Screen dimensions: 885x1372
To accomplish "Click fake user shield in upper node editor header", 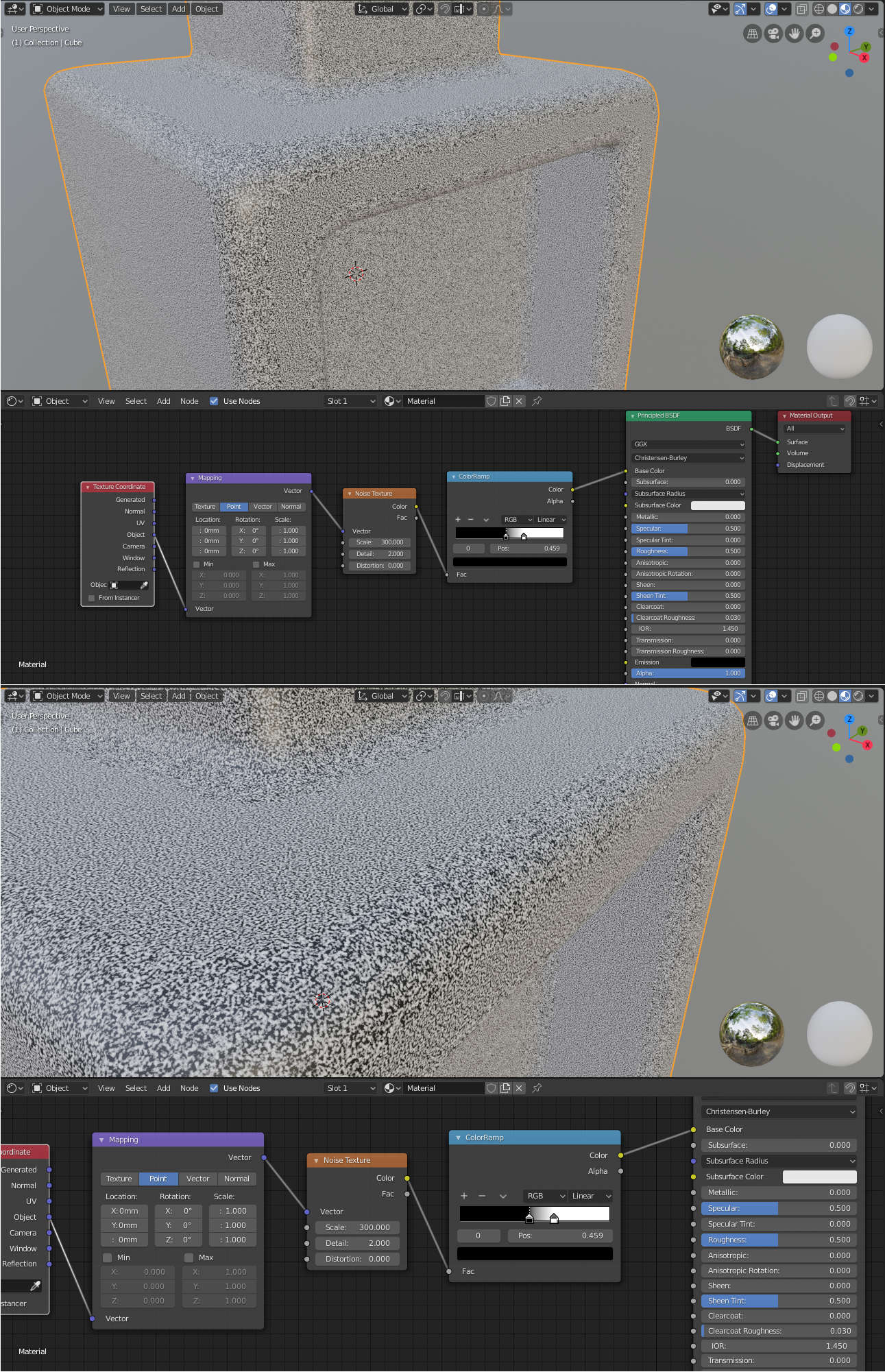I will tap(491, 401).
